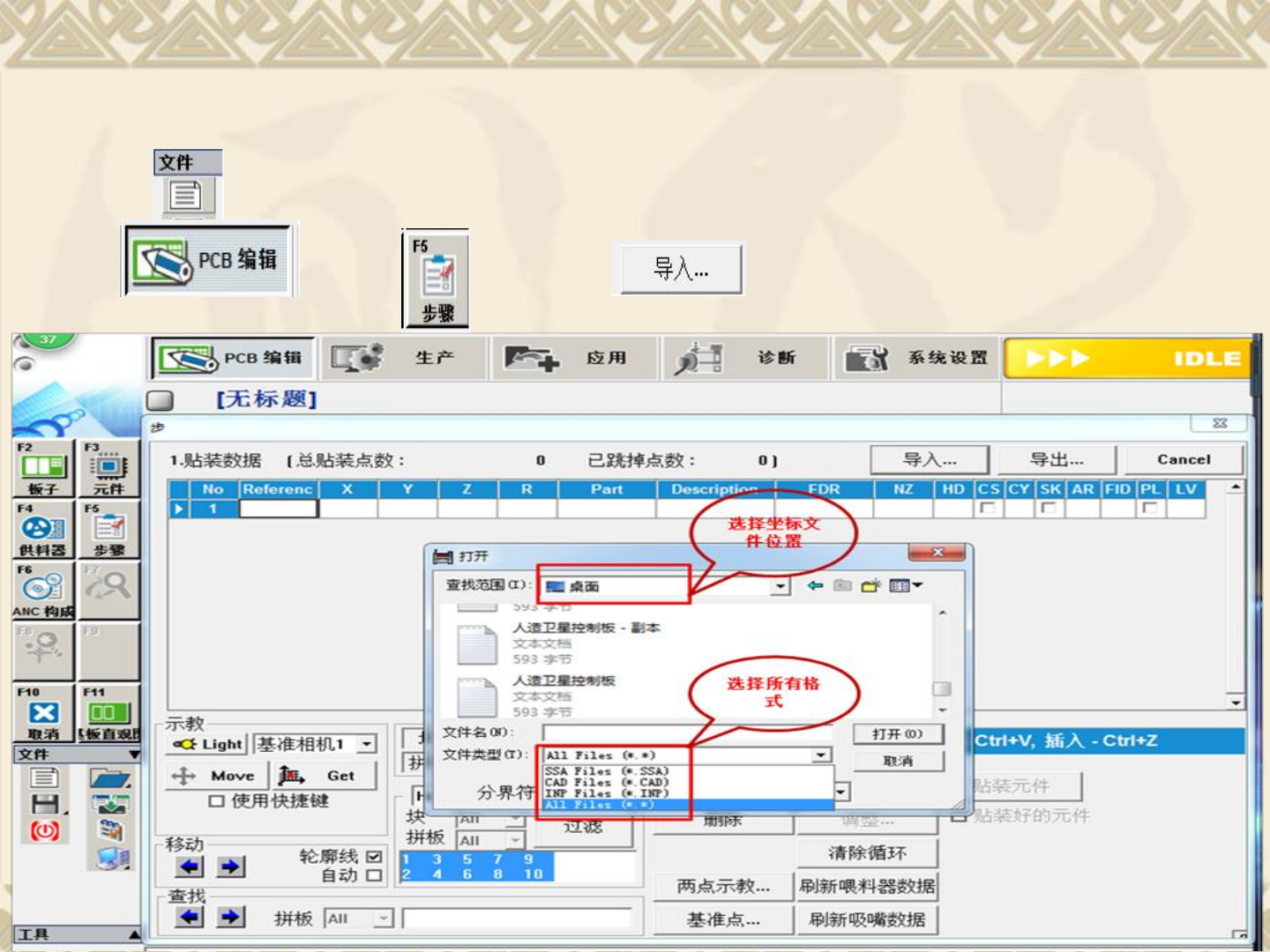
Task: Click 取消 below 打开(O) in the dialog
Action: pyautogui.click(x=898, y=761)
